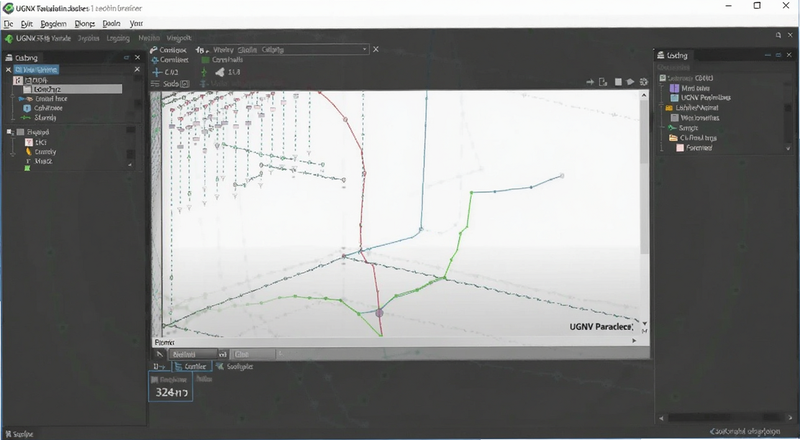Select the highlighted row in left tree
Viewport: 800px width, 440px height.
[x=72, y=89]
